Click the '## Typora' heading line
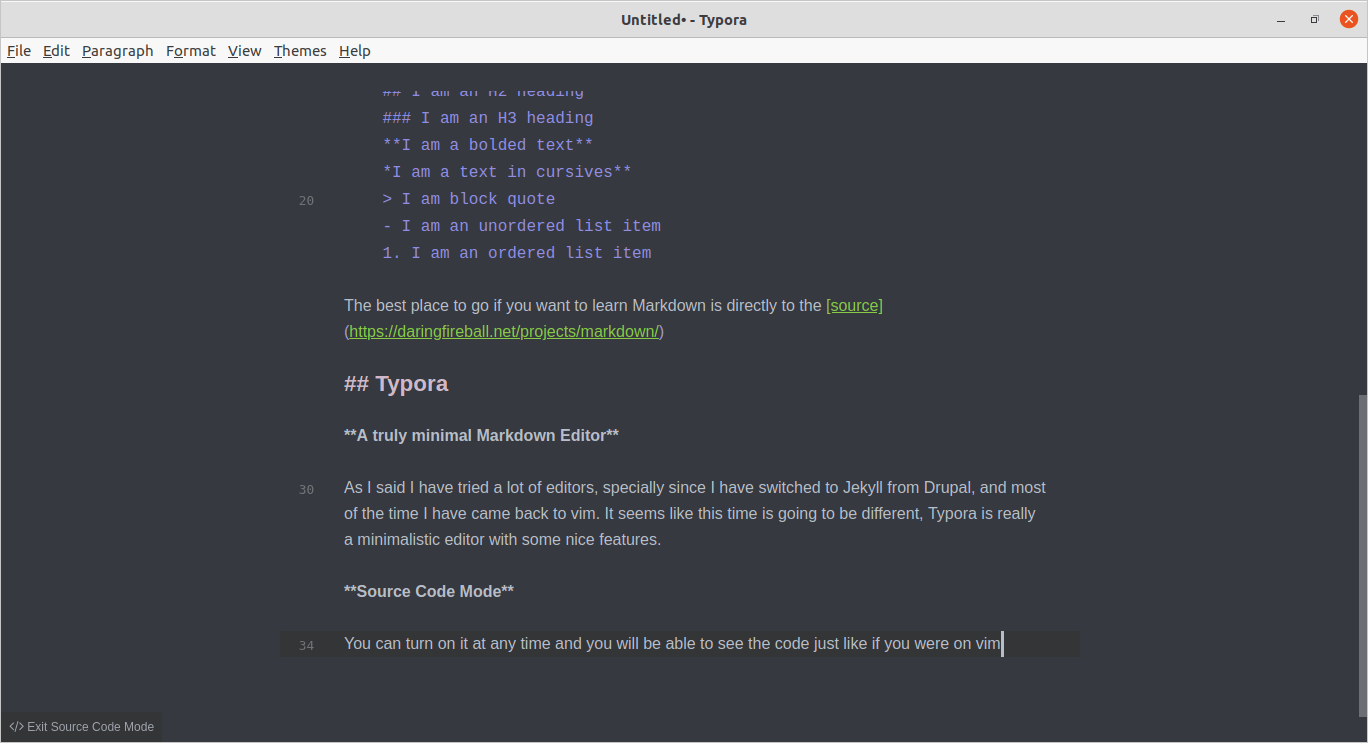1368x743 pixels. 396,384
